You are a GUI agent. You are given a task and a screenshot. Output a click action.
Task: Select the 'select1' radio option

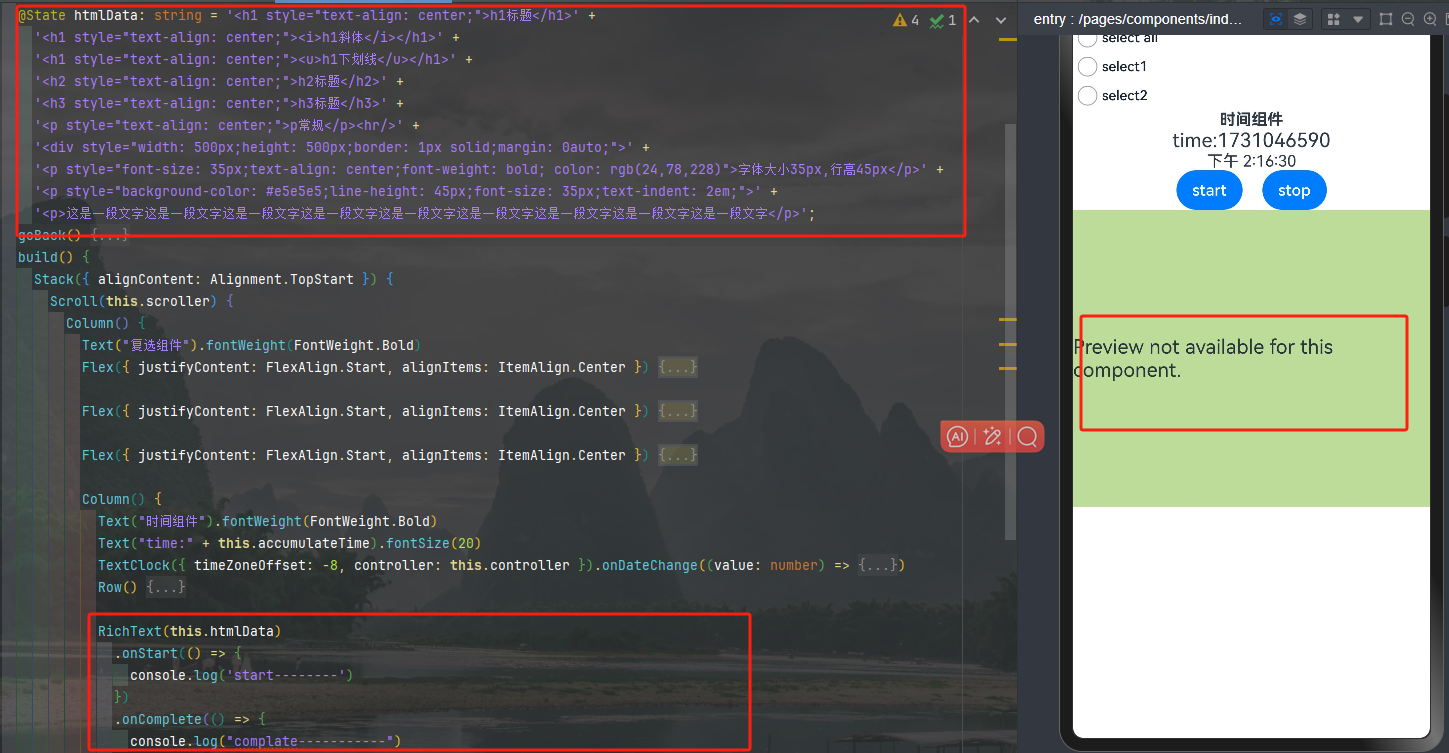tap(1087, 67)
